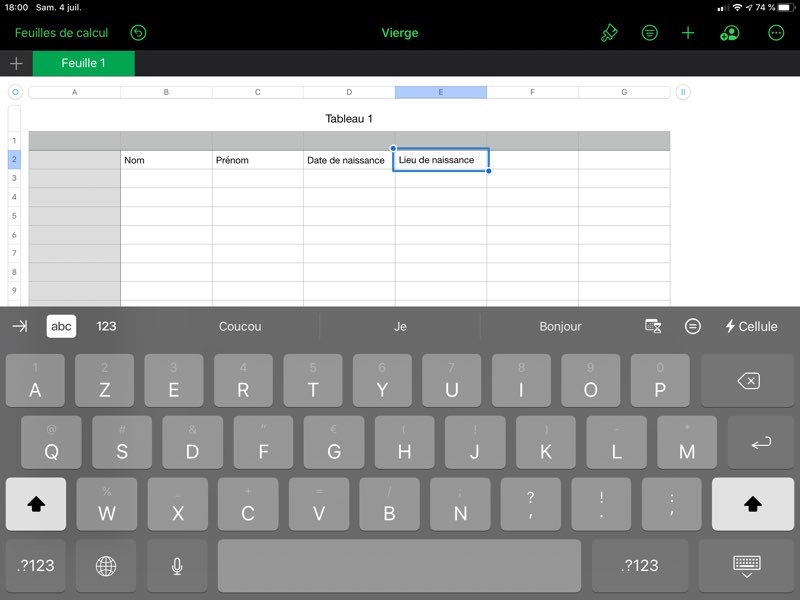Select column E header

coord(440,92)
